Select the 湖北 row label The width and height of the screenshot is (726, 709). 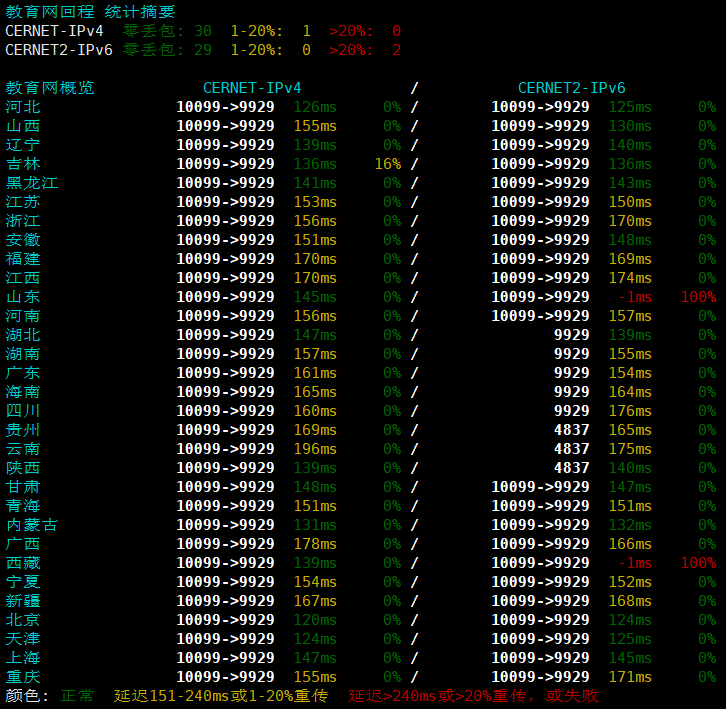pyautogui.click(x=23, y=335)
